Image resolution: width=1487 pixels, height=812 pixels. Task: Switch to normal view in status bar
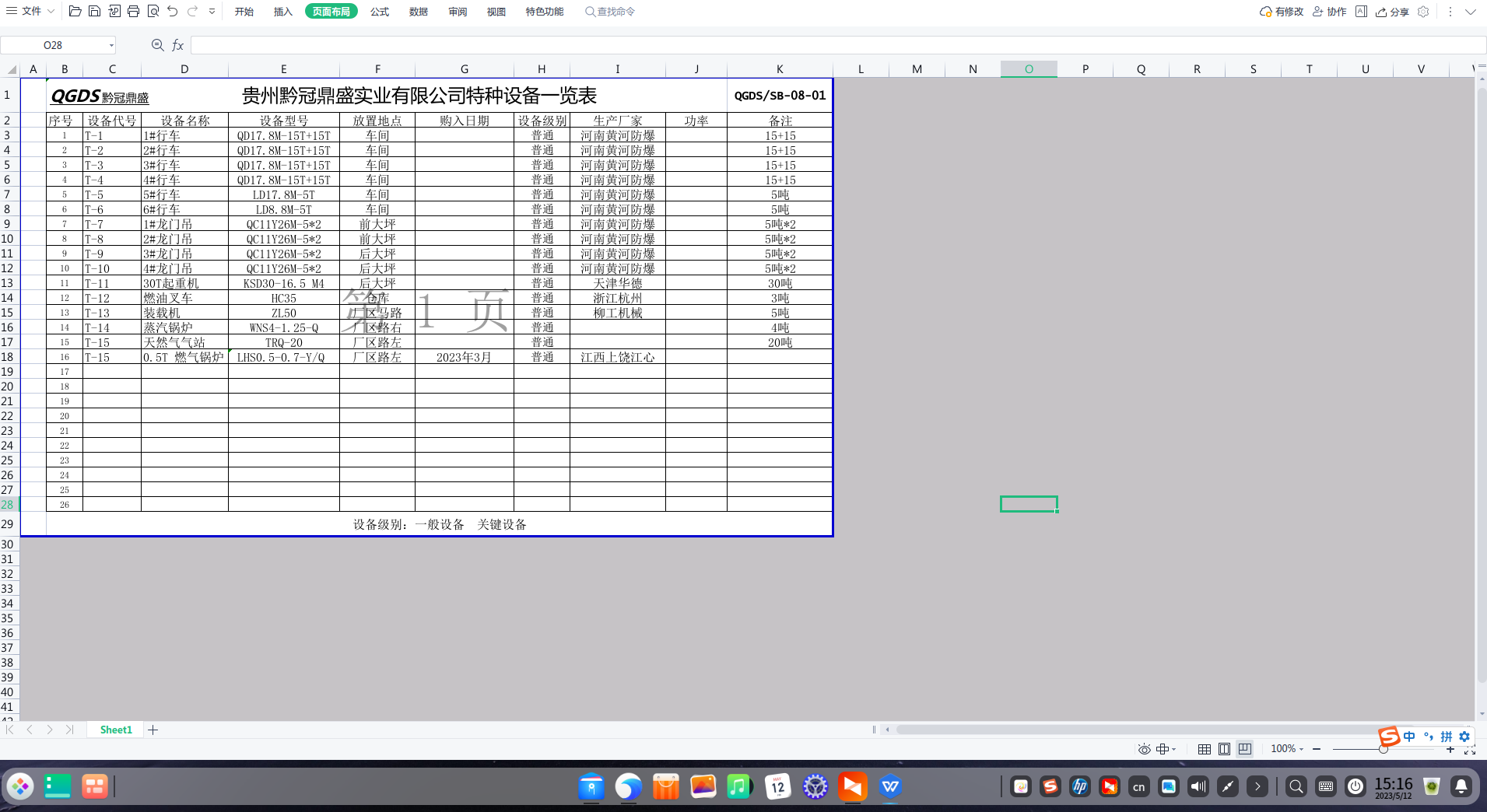pyautogui.click(x=1203, y=748)
